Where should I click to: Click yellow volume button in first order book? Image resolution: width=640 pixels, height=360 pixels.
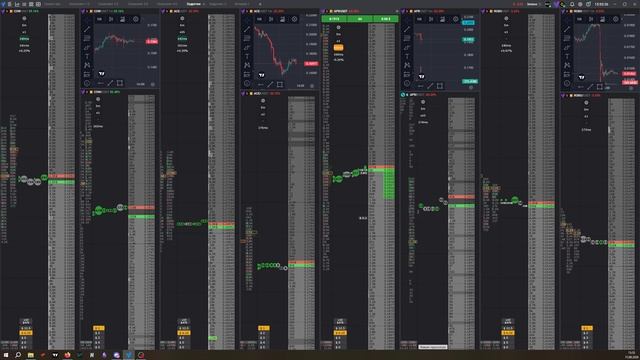[x=26, y=333]
